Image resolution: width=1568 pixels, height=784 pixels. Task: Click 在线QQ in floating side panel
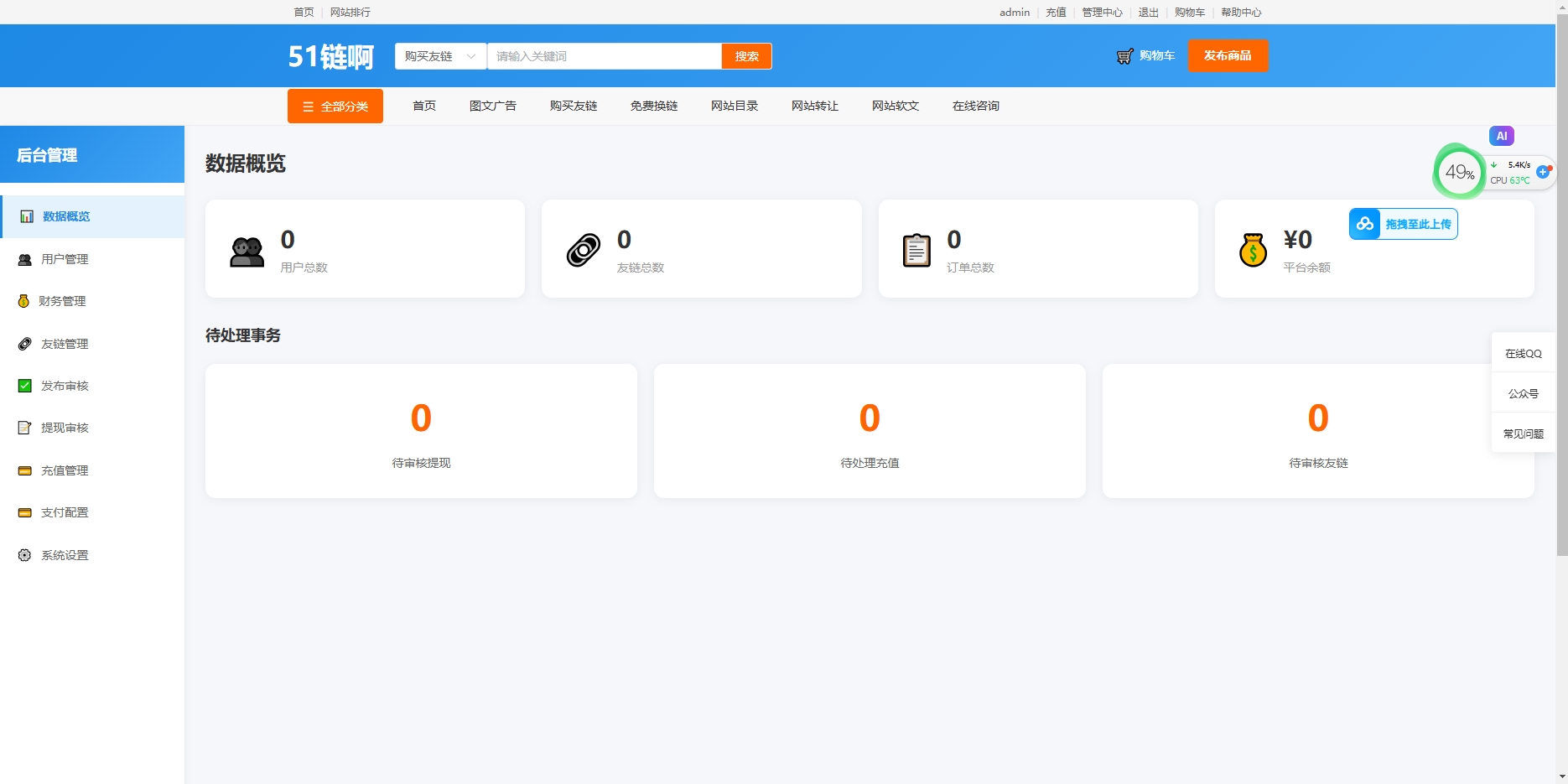click(x=1523, y=354)
